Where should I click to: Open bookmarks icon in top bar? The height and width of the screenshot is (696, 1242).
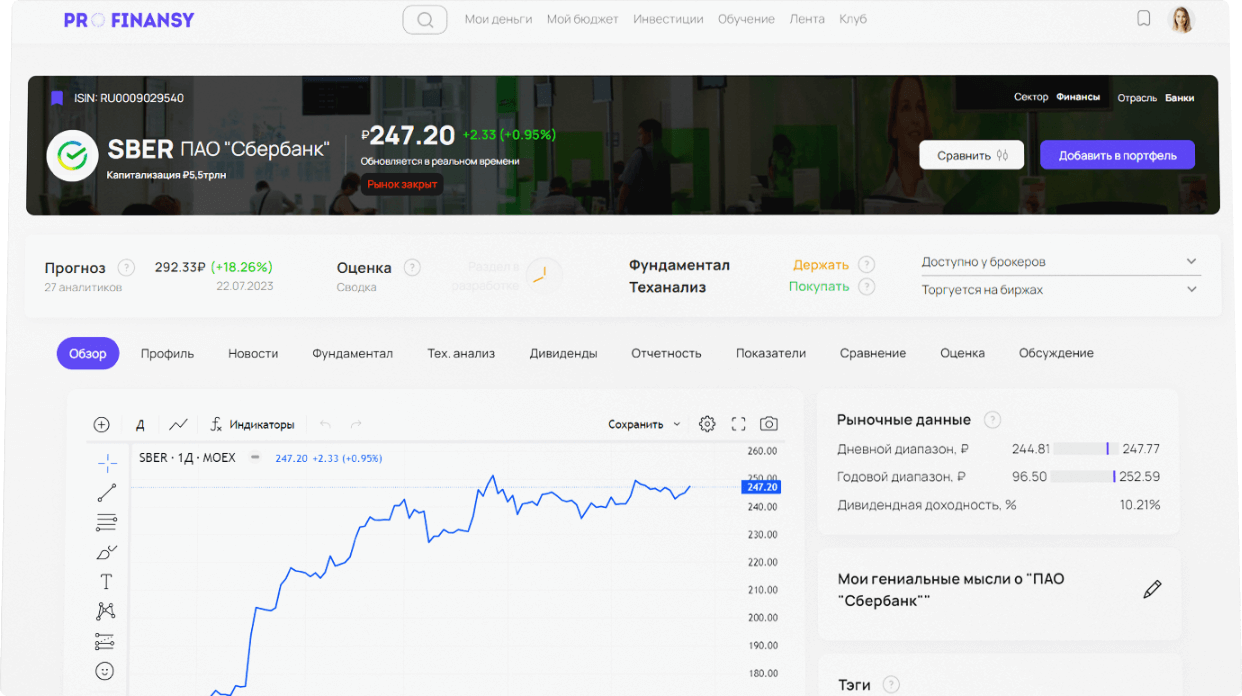click(x=1144, y=19)
